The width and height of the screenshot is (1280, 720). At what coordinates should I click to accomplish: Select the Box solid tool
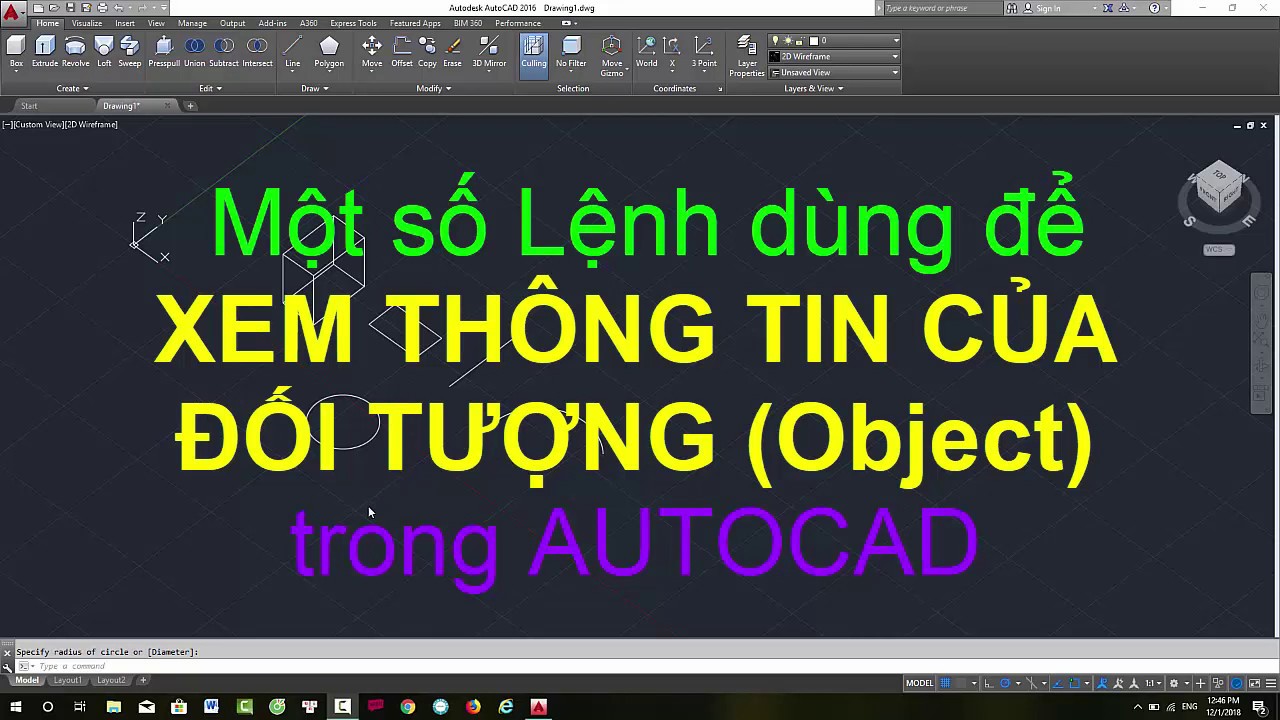(16, 52)
